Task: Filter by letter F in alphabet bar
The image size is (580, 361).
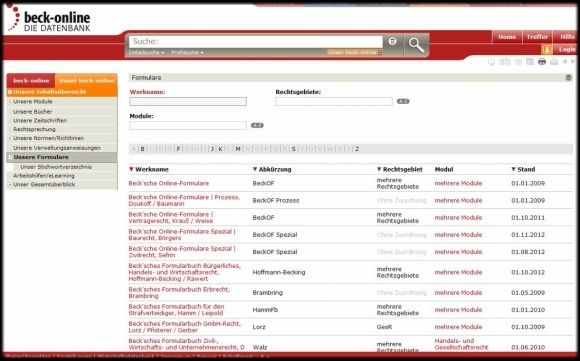Action: pyautogui.click(x=178, y=149)
